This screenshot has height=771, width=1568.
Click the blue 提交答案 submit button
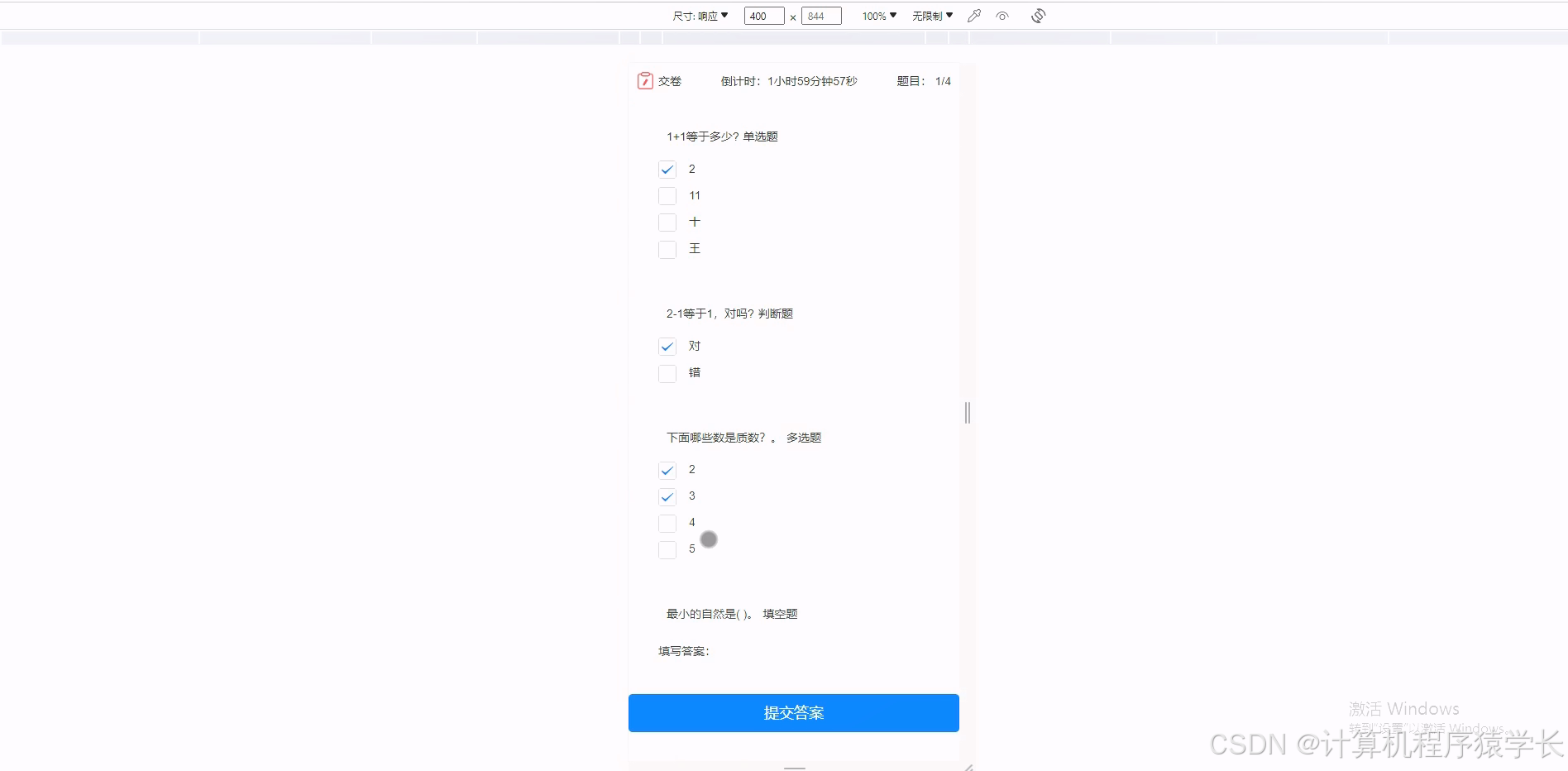pyautogui.click(x=792, y=712)
